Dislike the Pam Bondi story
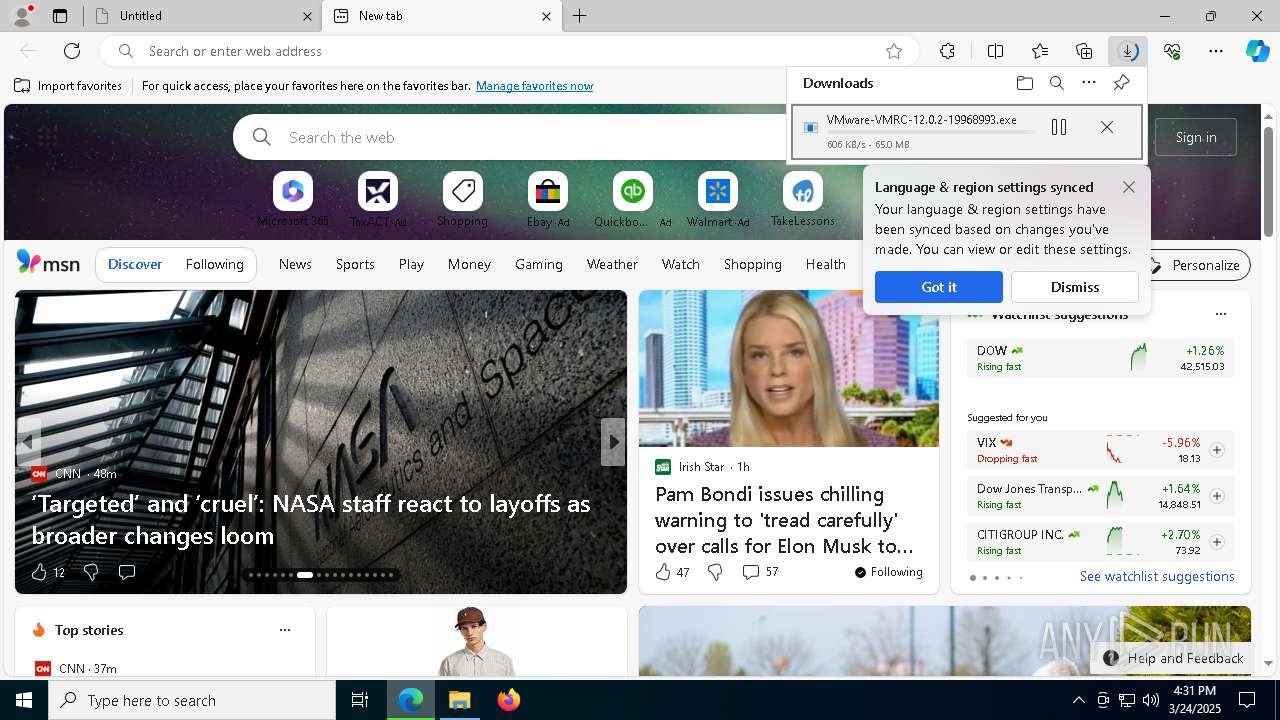The width and height of the screenshot is (1280, 720). [715, 572]
